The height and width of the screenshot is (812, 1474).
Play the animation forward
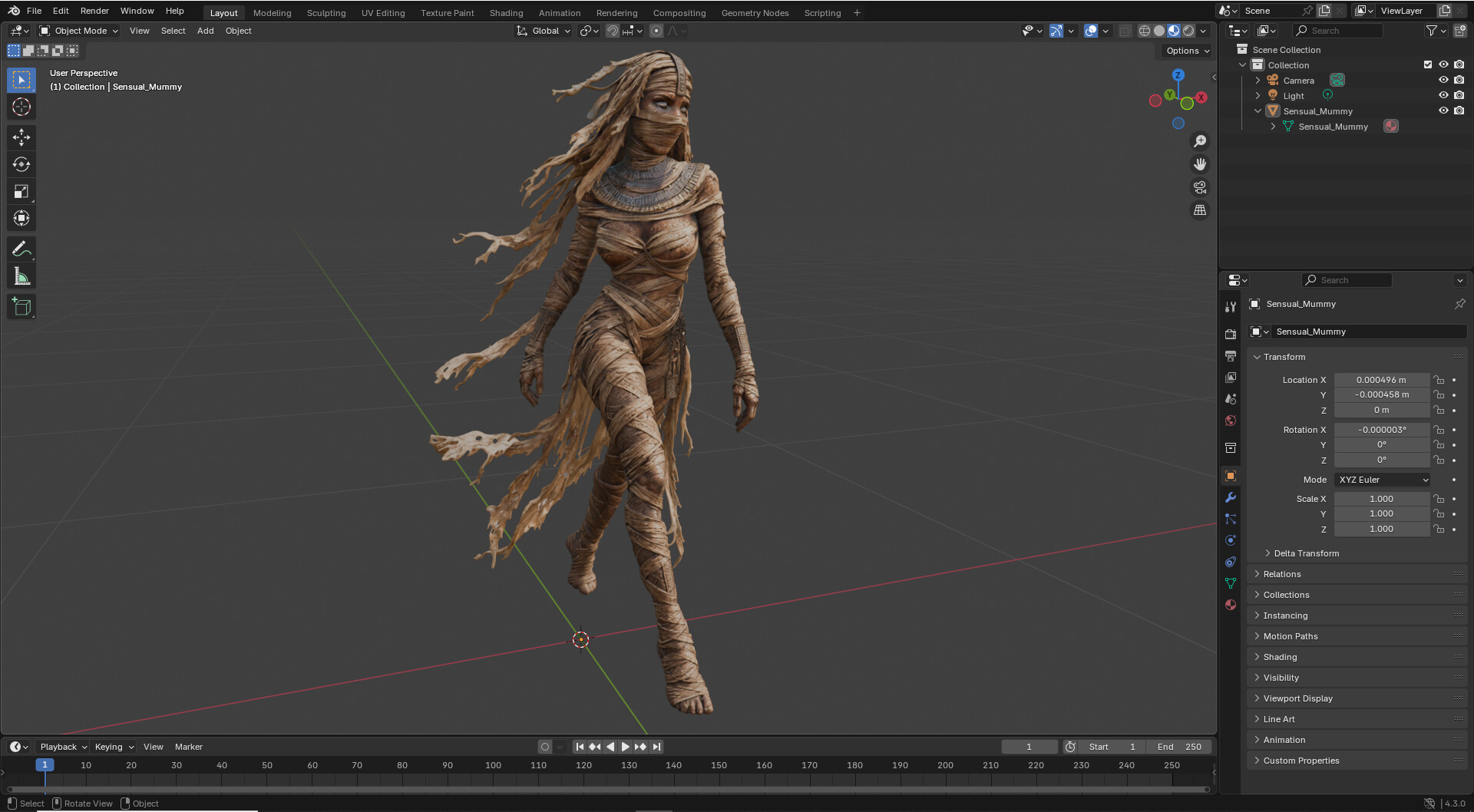tap(626, 747)
